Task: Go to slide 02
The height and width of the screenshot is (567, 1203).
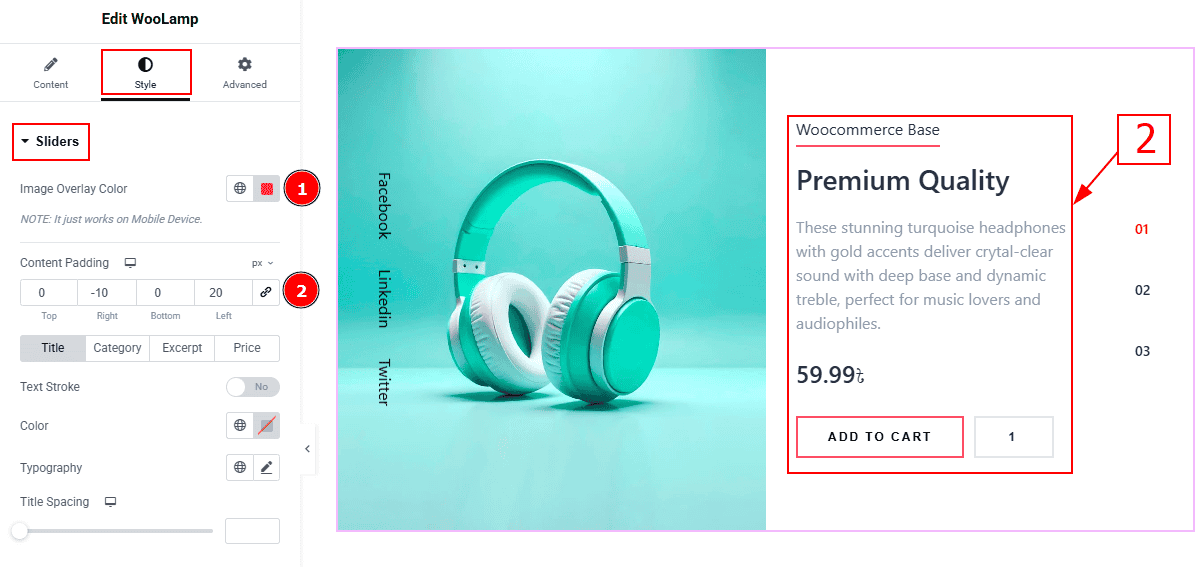Action: point(1142,290)
